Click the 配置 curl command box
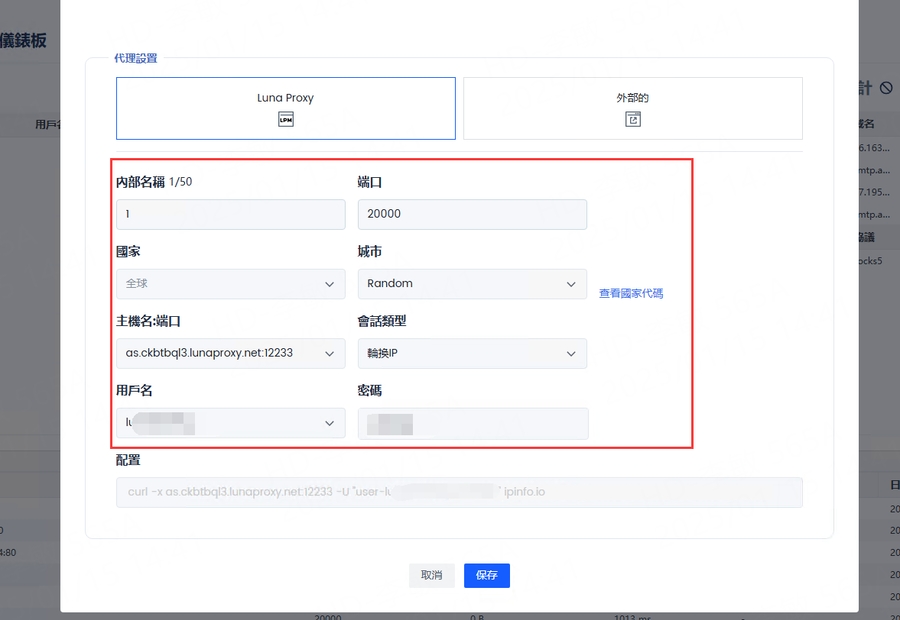This screenshot has width=900, height=620. coord(459,492)
